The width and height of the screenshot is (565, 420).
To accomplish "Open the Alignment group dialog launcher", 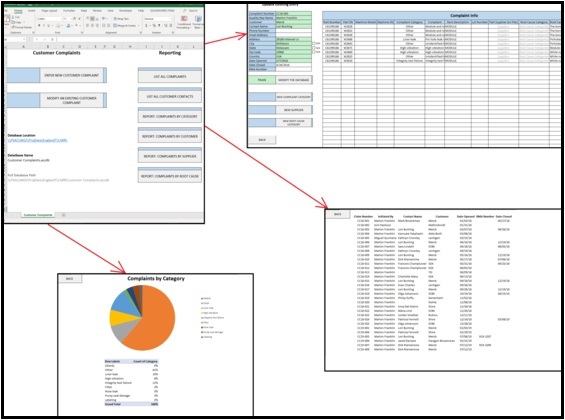I will pos(140,32).
